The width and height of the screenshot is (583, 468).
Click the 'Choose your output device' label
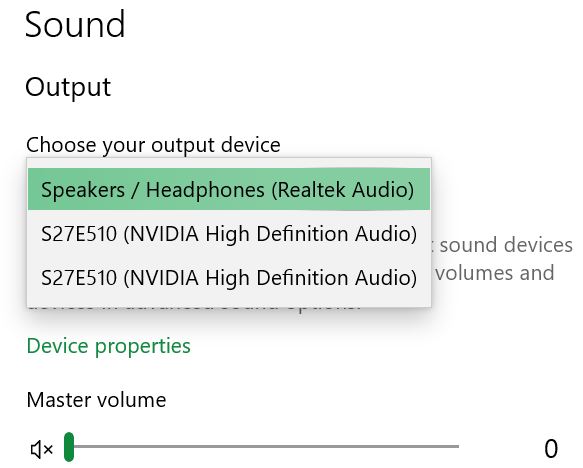(153, 145)
